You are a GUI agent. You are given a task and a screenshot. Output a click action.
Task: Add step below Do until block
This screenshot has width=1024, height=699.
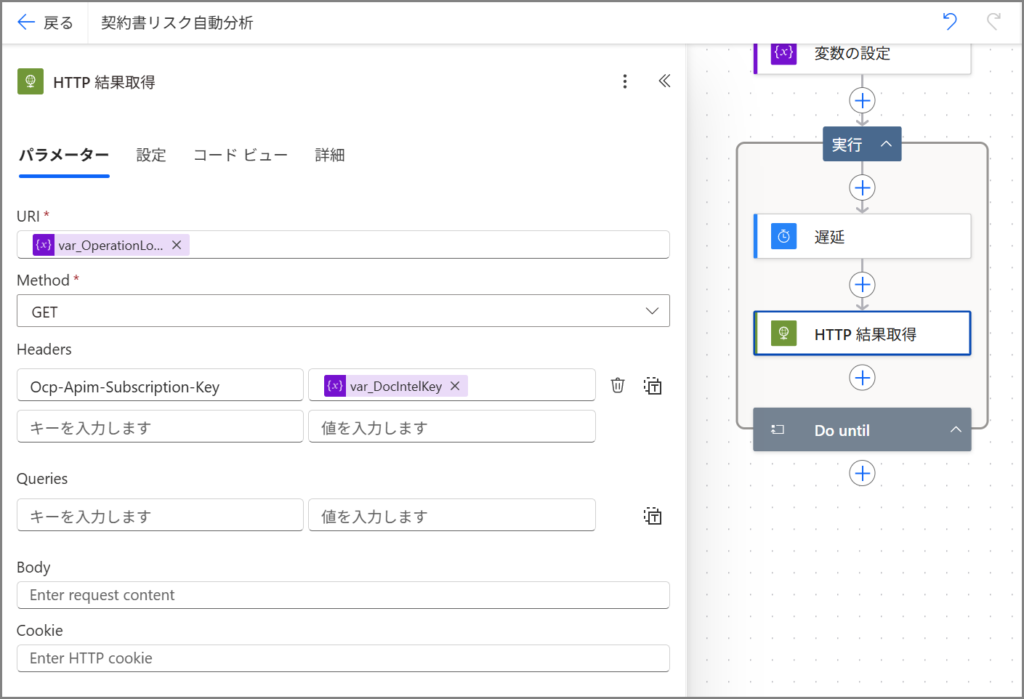[x=862, y=473]
